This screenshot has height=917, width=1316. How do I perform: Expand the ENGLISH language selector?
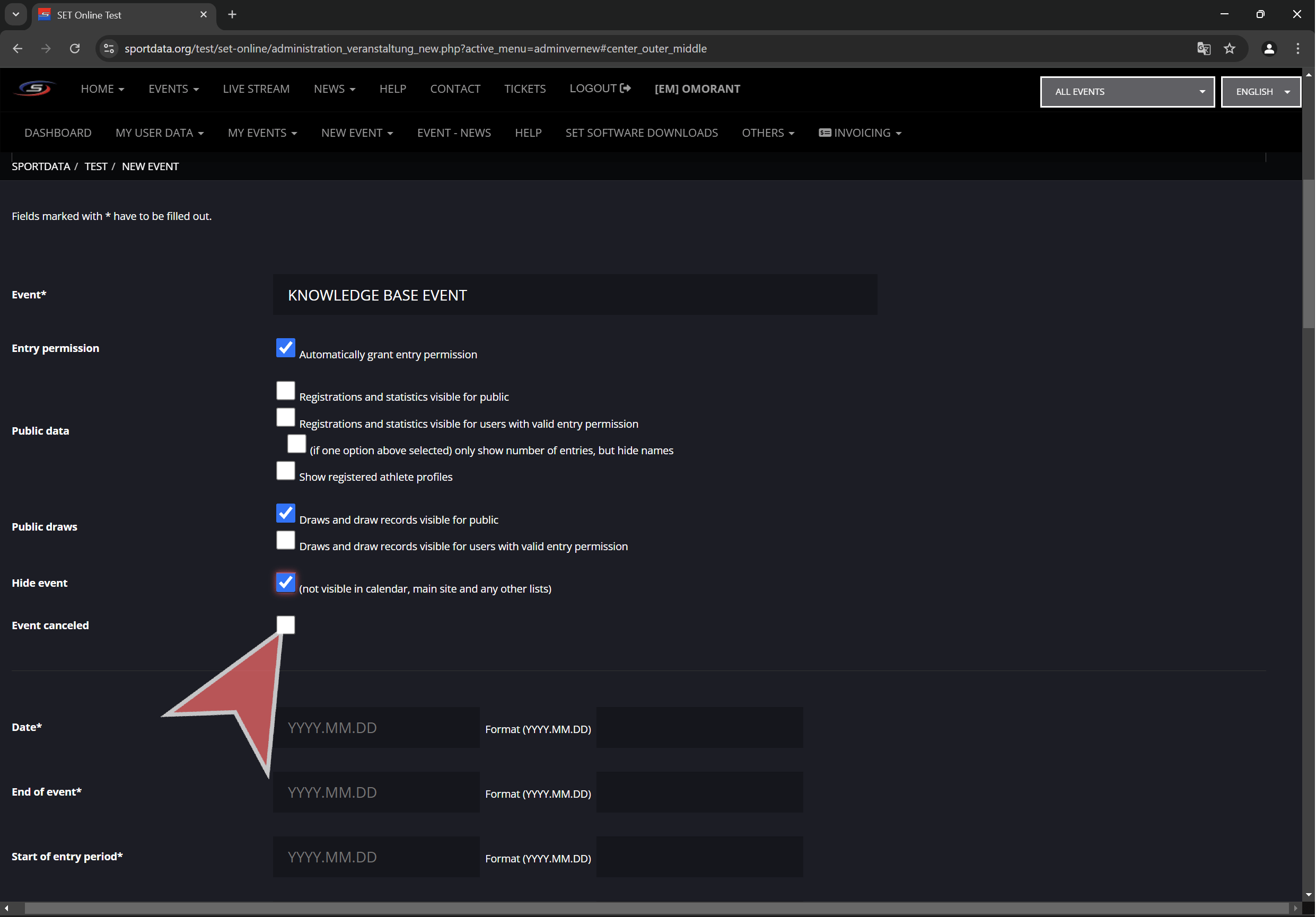coord(1260,92)
